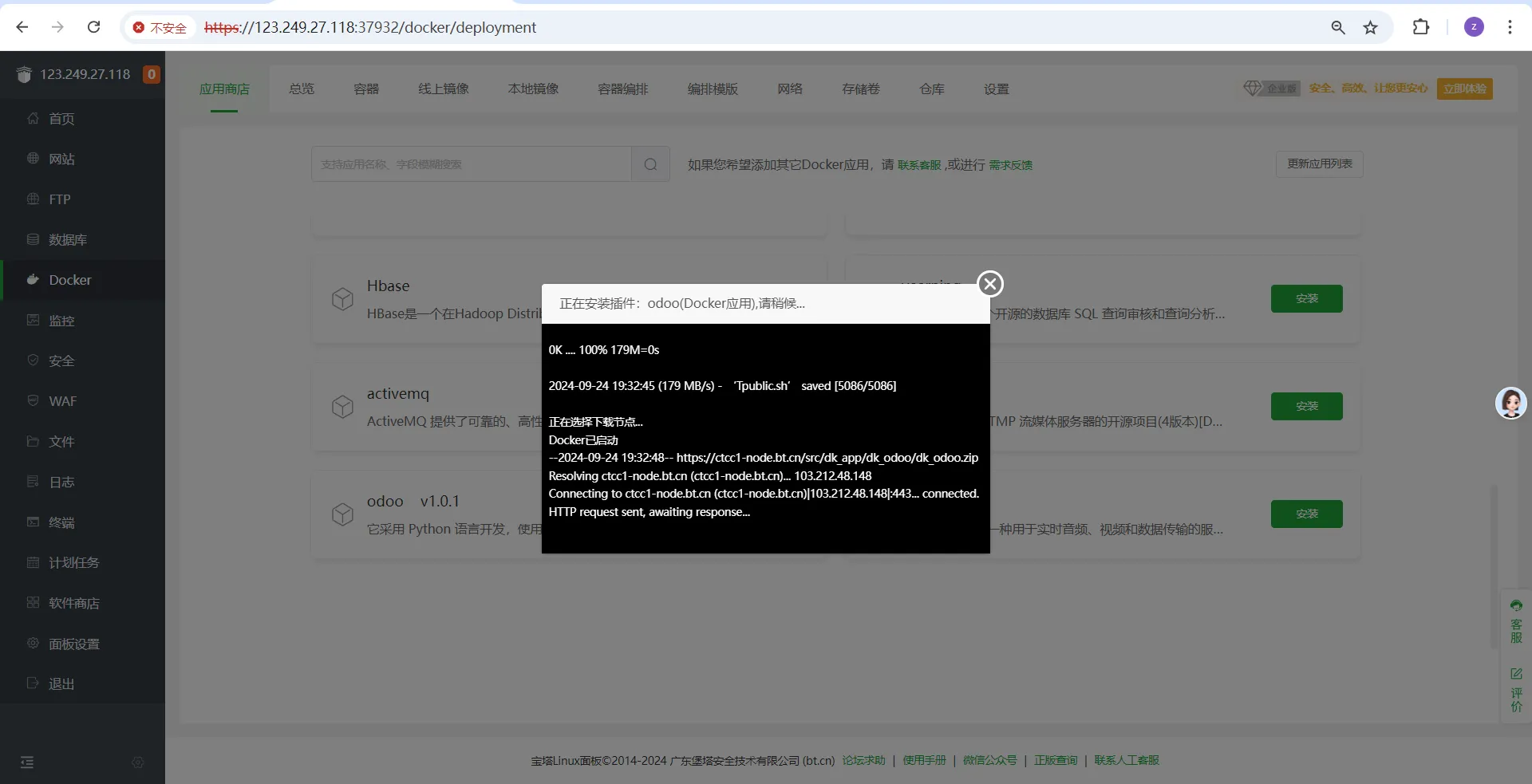
Task: Click the 不安全 site security indicator
Action: [x=160, y=28]
